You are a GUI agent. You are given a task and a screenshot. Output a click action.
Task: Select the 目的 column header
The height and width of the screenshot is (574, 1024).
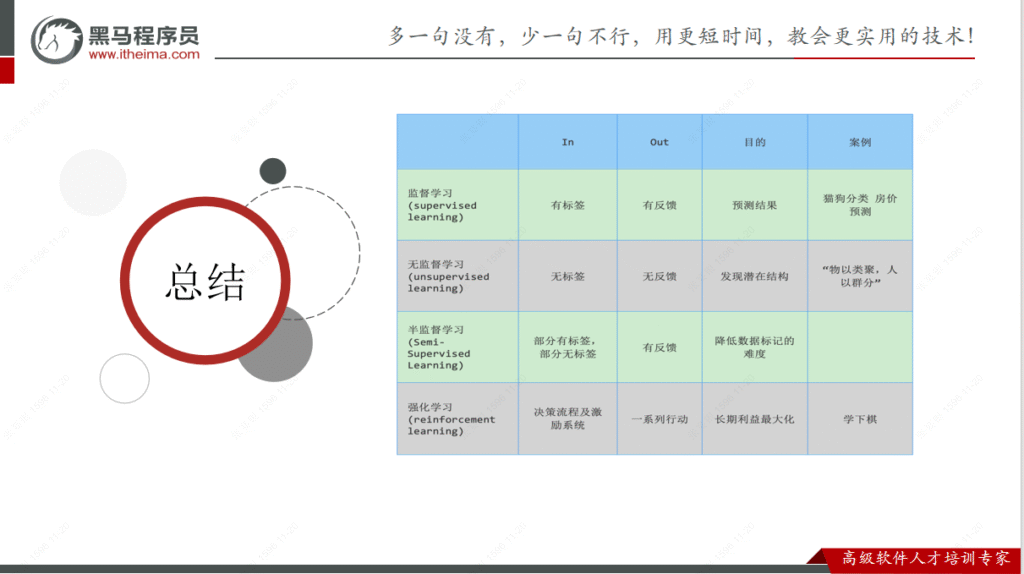[754, 142]
